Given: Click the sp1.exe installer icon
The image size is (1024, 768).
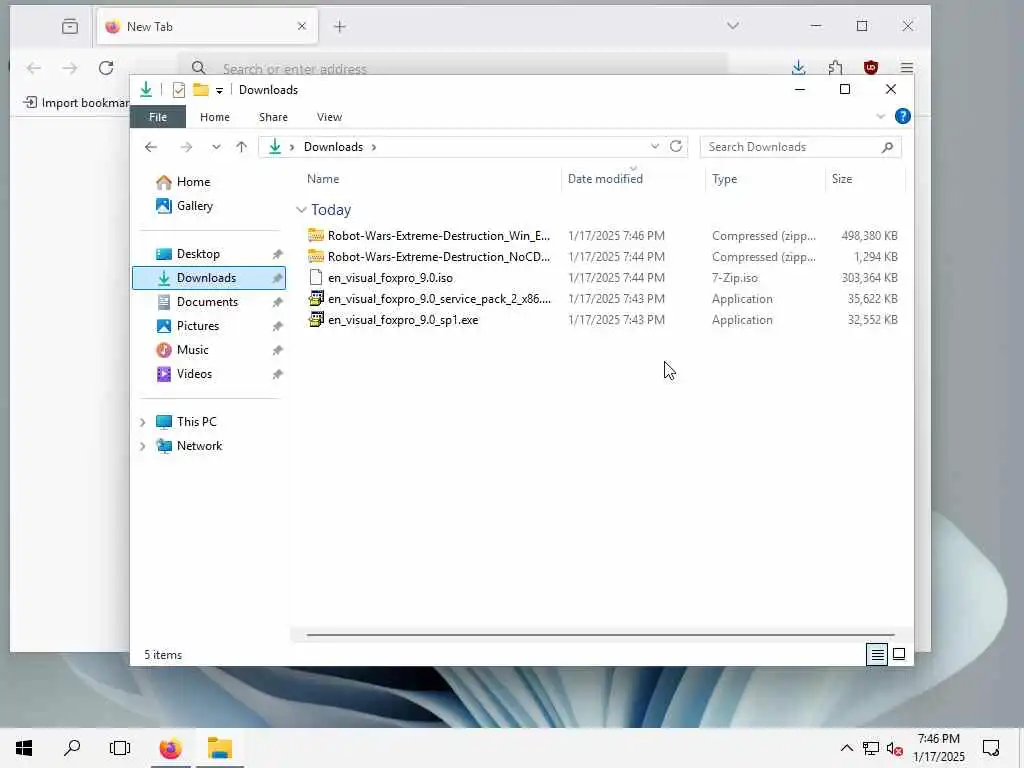Looking at the screenshot, I should (316, 319).
